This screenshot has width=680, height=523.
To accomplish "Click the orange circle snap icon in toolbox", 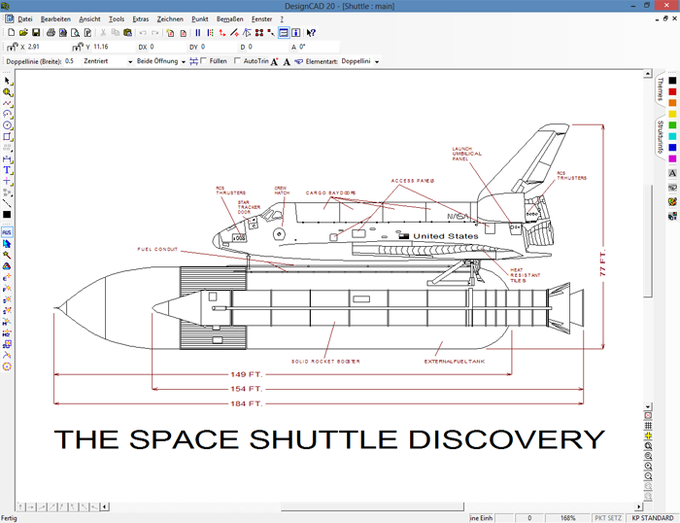I will pyautogui.click(x=7, y=366).
